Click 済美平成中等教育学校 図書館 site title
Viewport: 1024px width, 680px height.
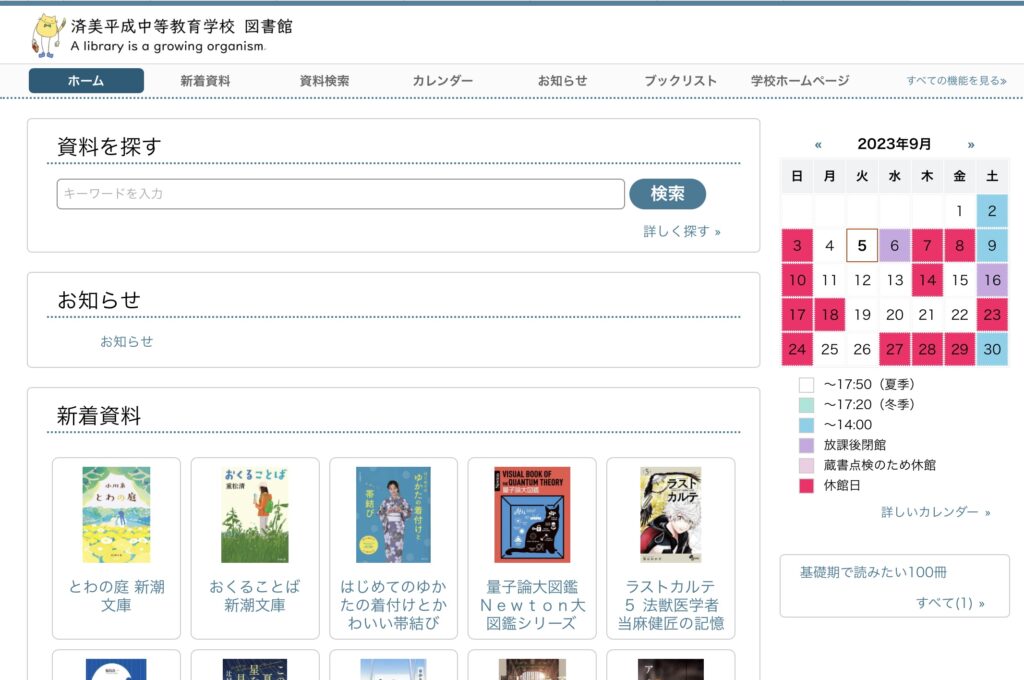pos(182,26)
